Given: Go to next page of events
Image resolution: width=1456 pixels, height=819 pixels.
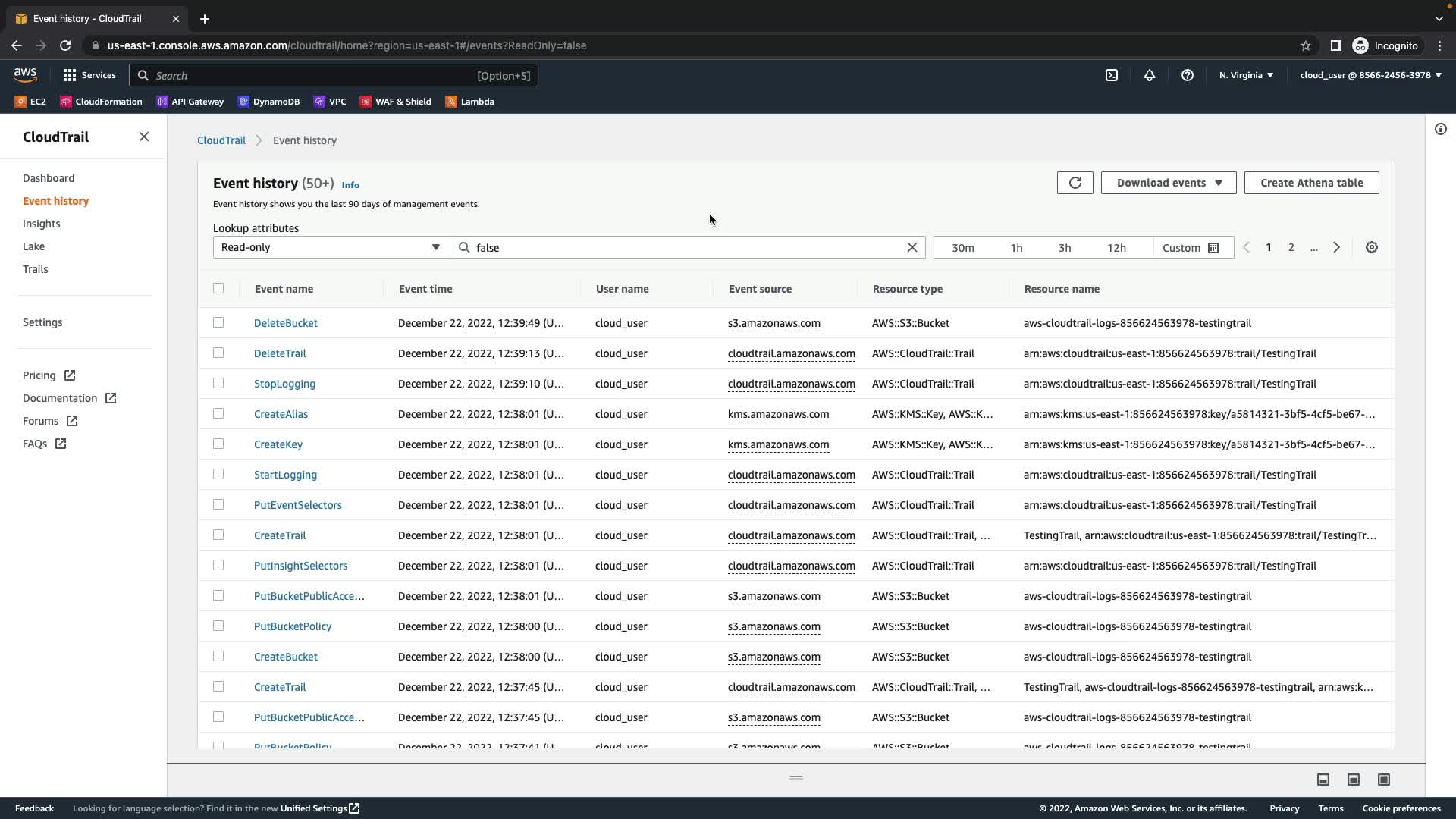Looking at the screenshot, I should pos(1336,247).
